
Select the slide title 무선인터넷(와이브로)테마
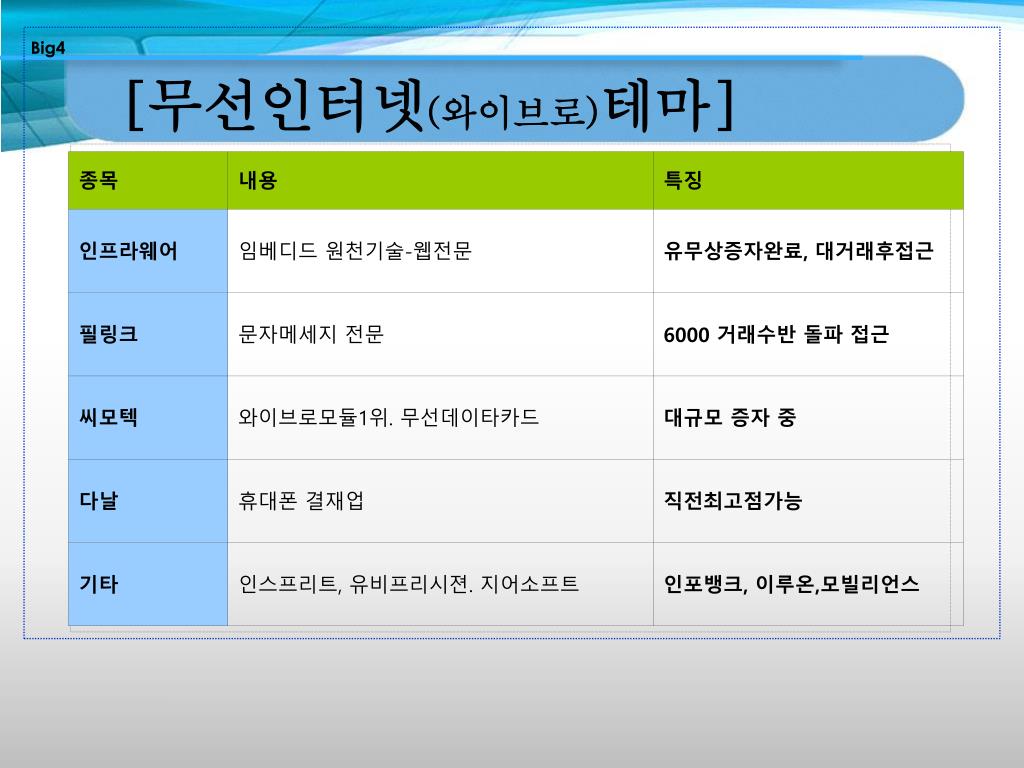[431, 105]
